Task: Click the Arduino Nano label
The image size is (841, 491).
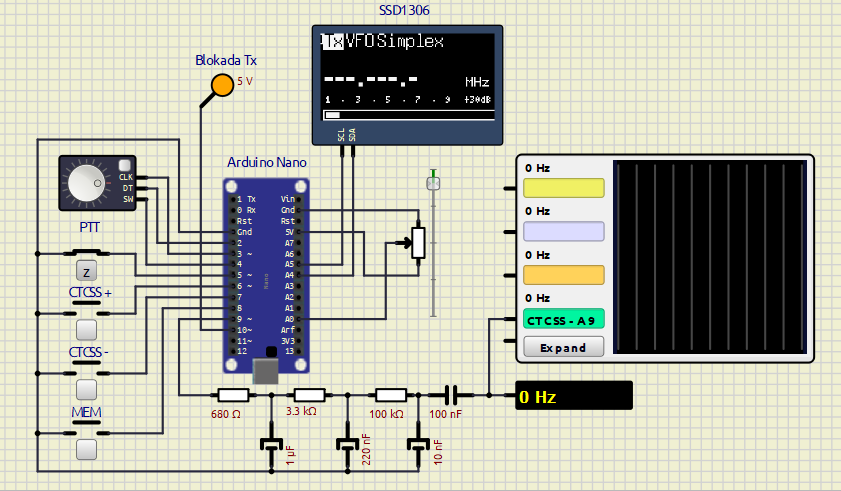Action: [x=267, y=162]
